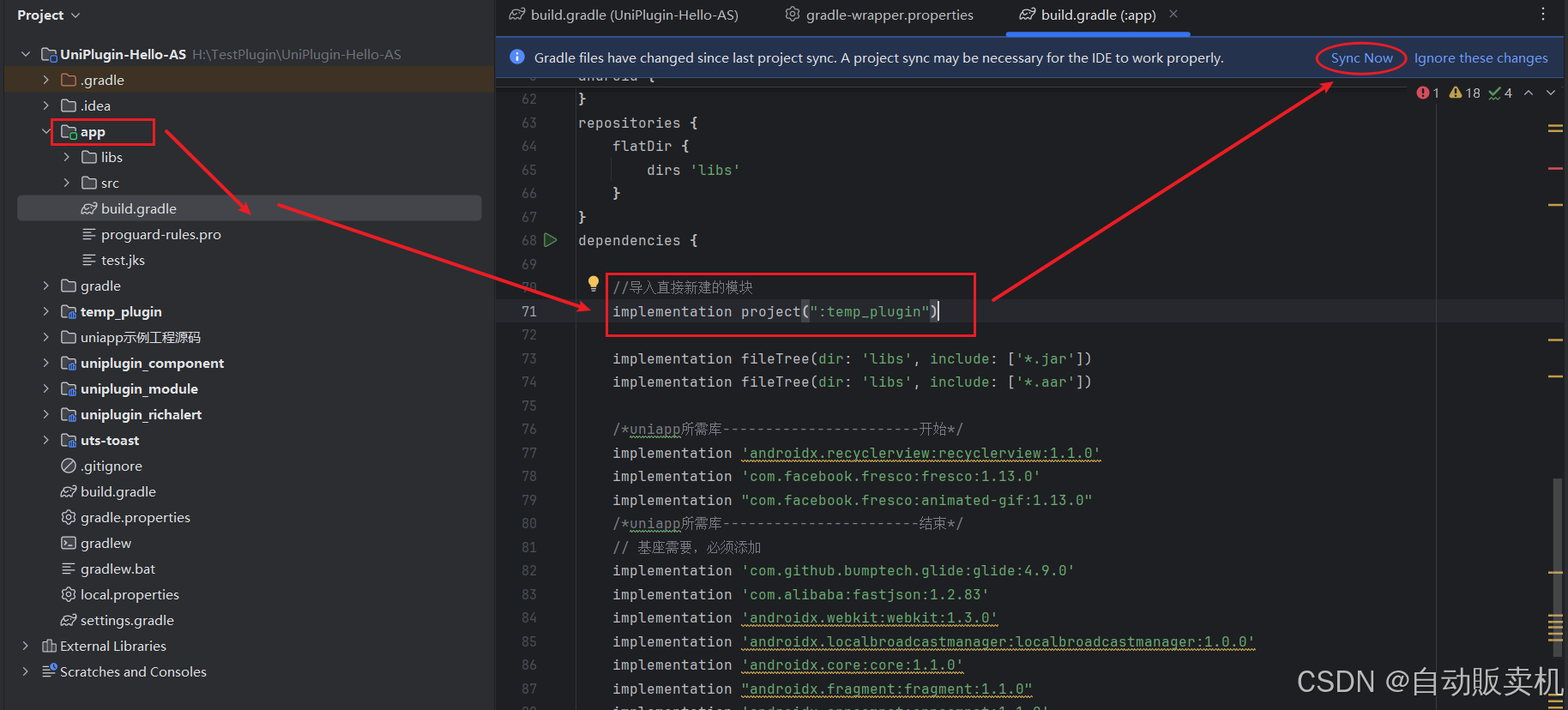Click info icon in sync banner
The width and height of the screenshot is (1568, 710).
(517, 57)
